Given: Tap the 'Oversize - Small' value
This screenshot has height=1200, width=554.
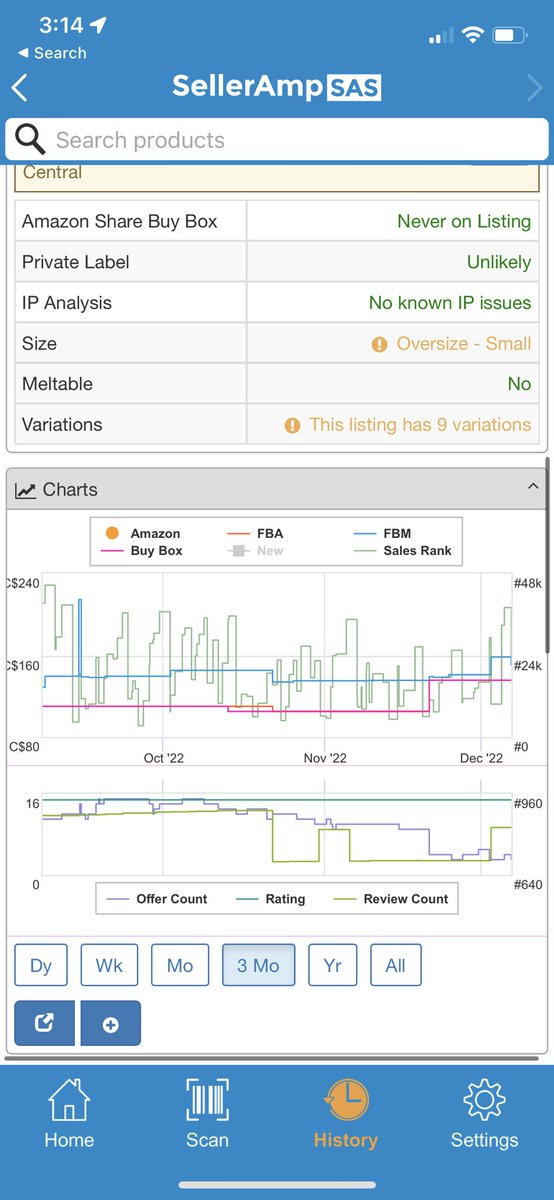Looking at the screenshot, I should click(464, 343).
